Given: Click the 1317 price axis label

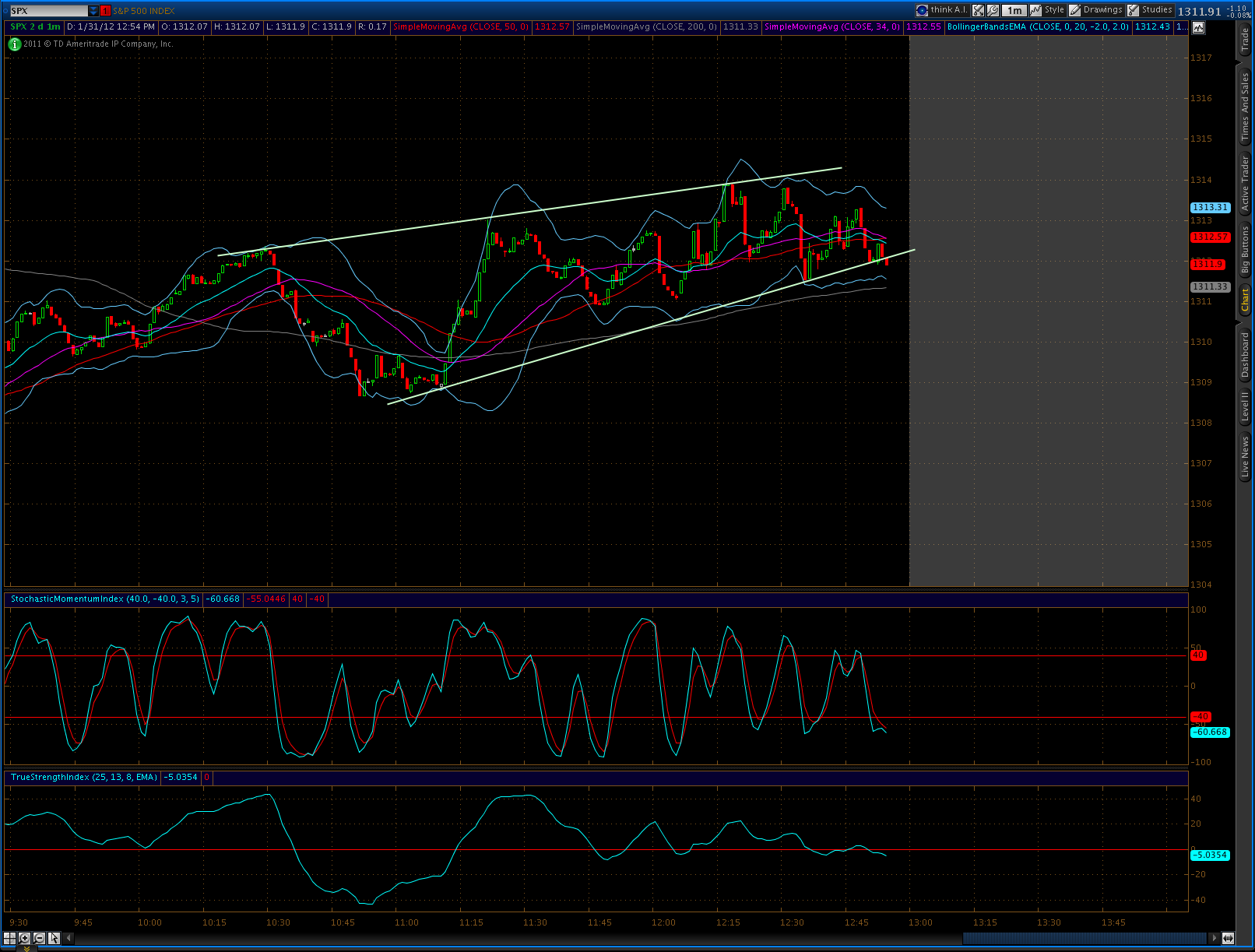Looking at the screenshot, I should pyautogui.click(x=1201, y=58).
